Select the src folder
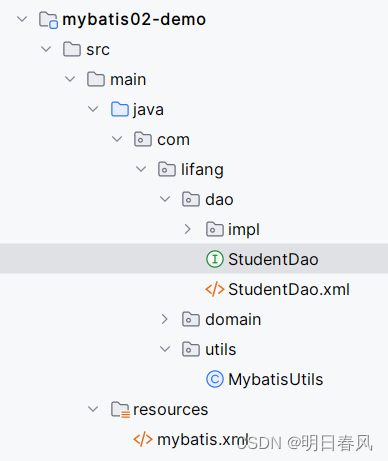The image size is (388, 461). [98, 49]
